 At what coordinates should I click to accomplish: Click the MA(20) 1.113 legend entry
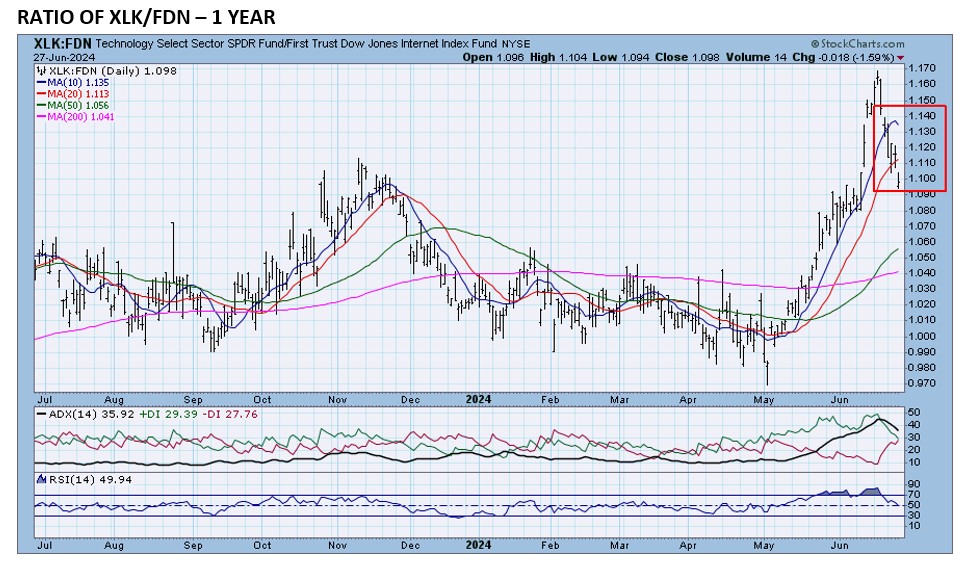pos(73,94)
